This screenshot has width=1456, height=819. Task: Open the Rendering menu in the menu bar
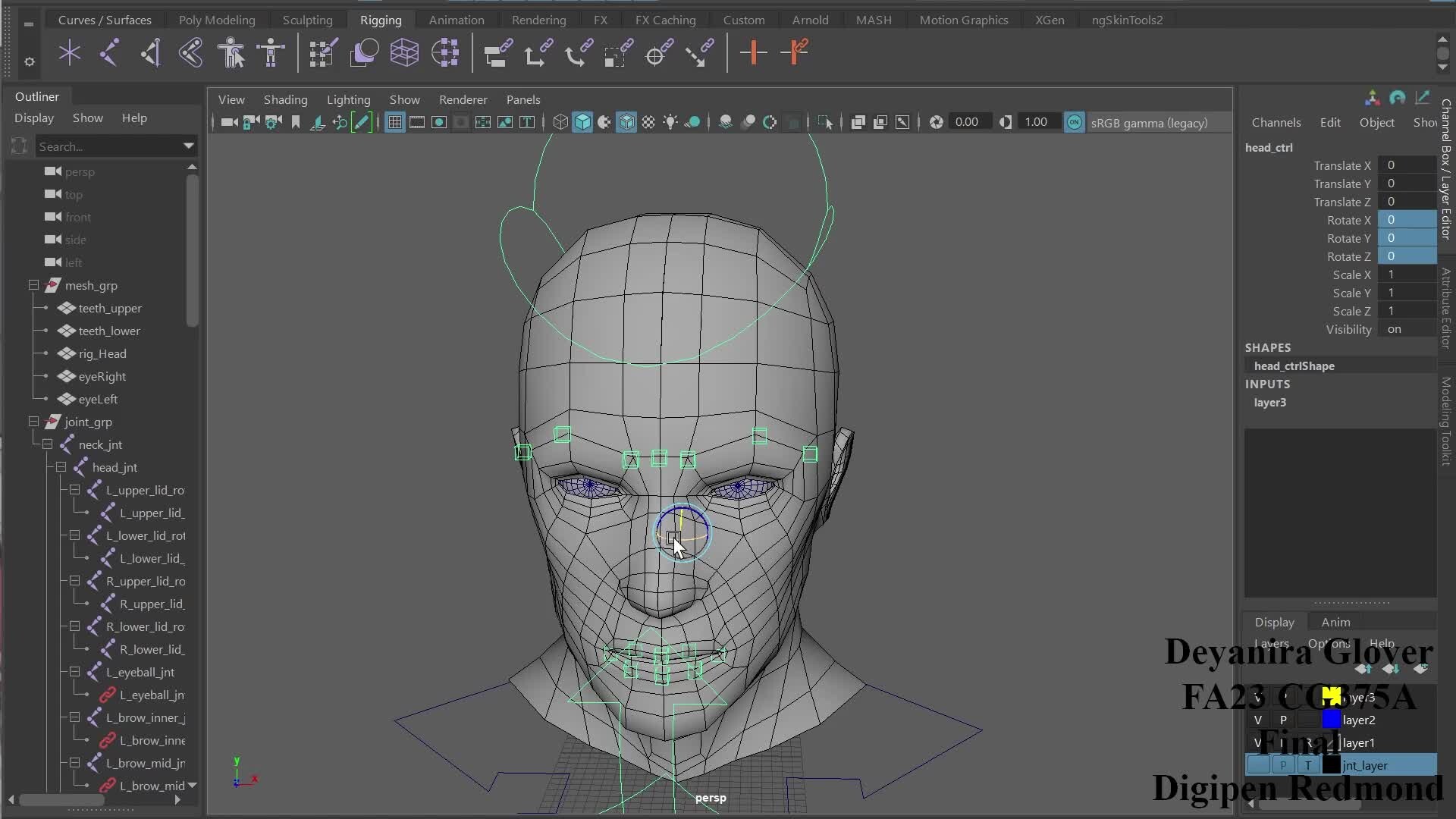coord(538,20)
